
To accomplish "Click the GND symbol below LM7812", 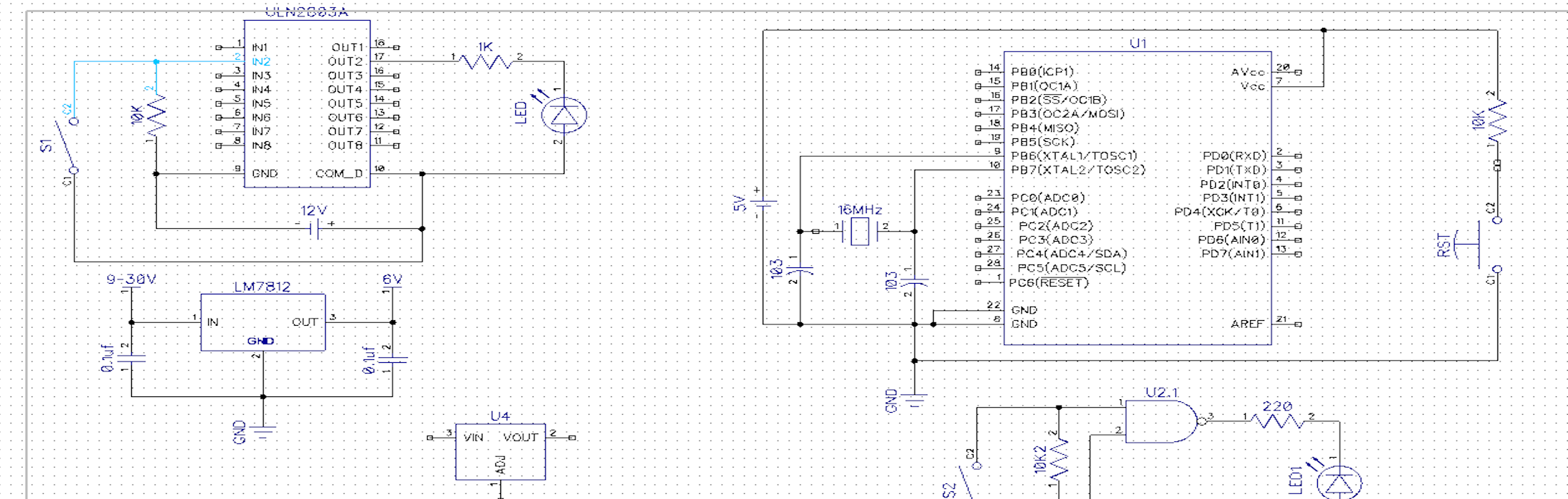I will 263,430.
